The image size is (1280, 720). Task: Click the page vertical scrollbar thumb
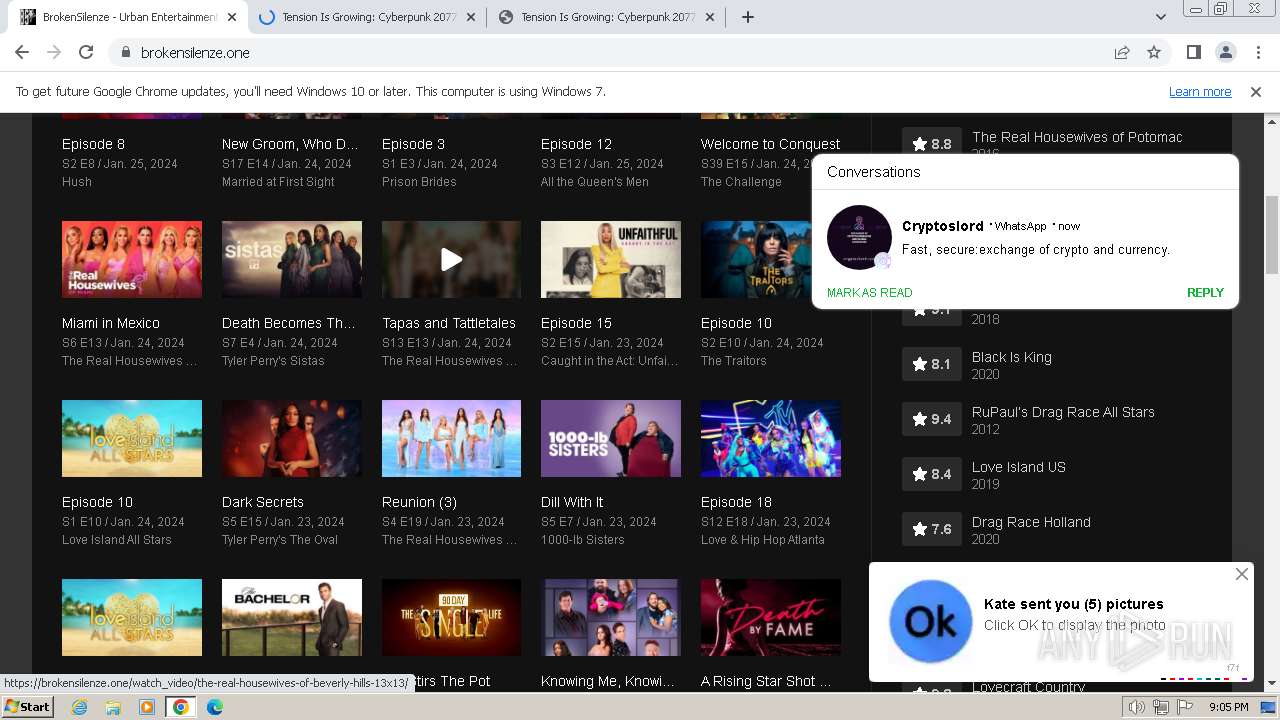1272,234
